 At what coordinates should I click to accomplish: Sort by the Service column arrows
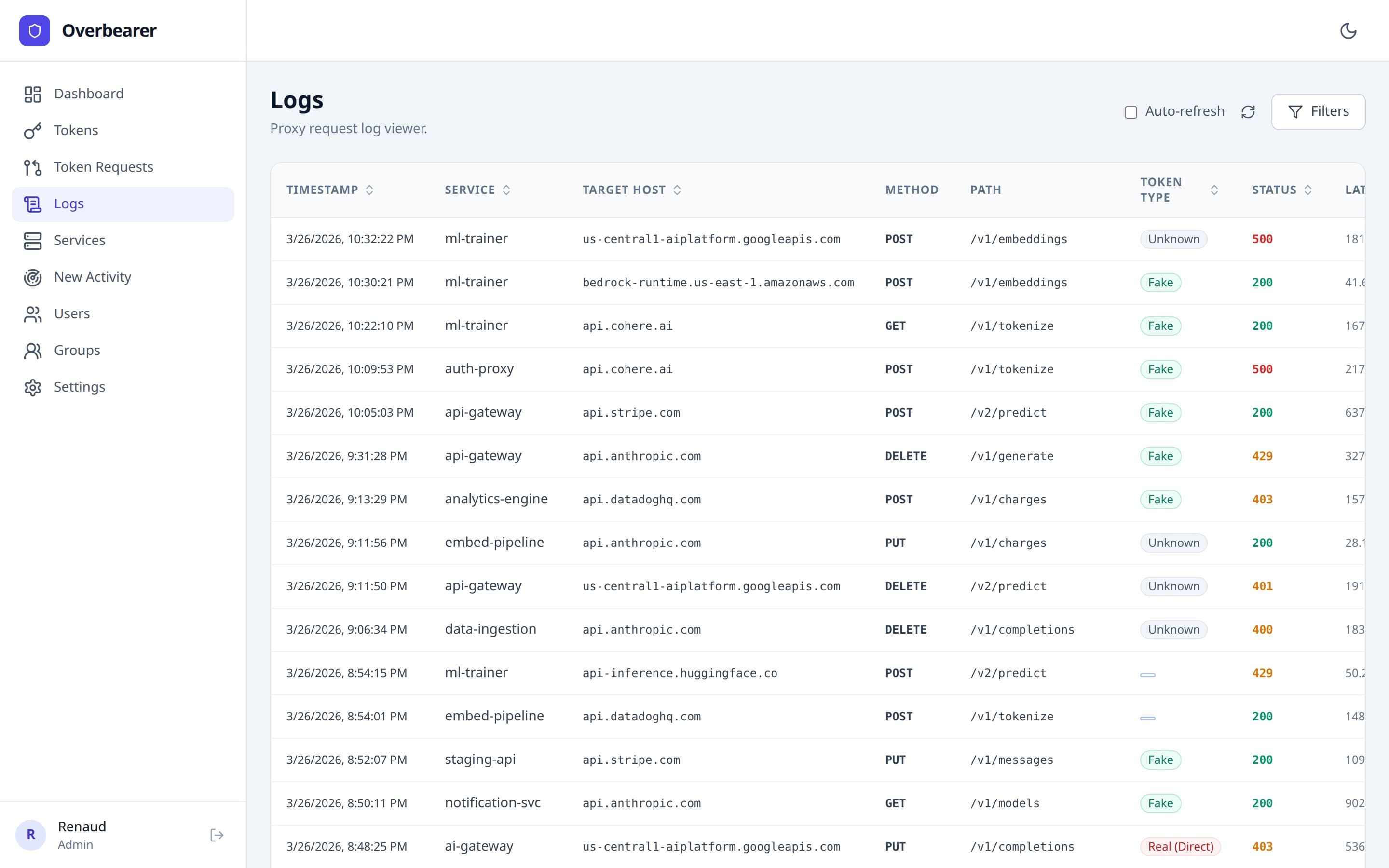(x=506, y=190)
